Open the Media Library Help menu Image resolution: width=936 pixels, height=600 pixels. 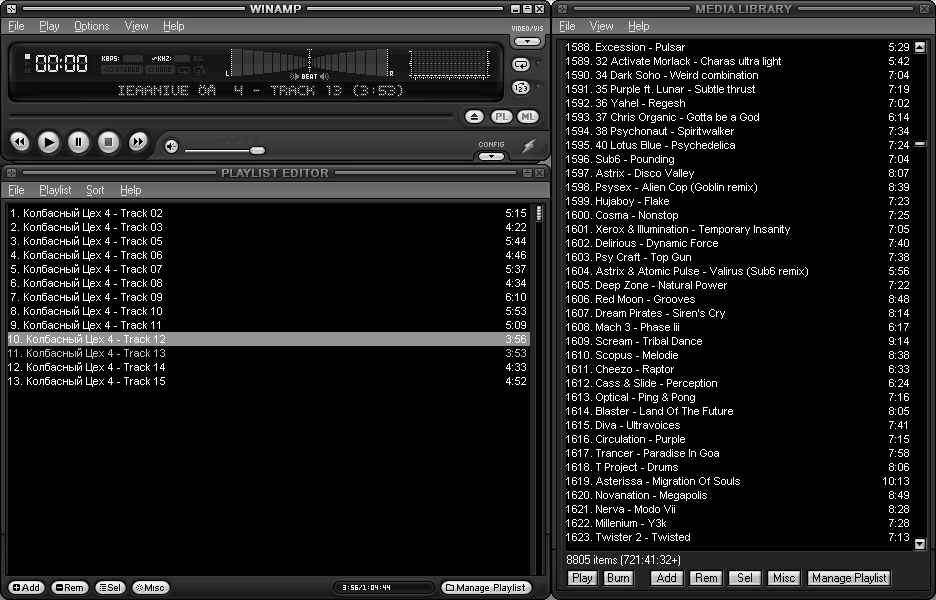639,26
